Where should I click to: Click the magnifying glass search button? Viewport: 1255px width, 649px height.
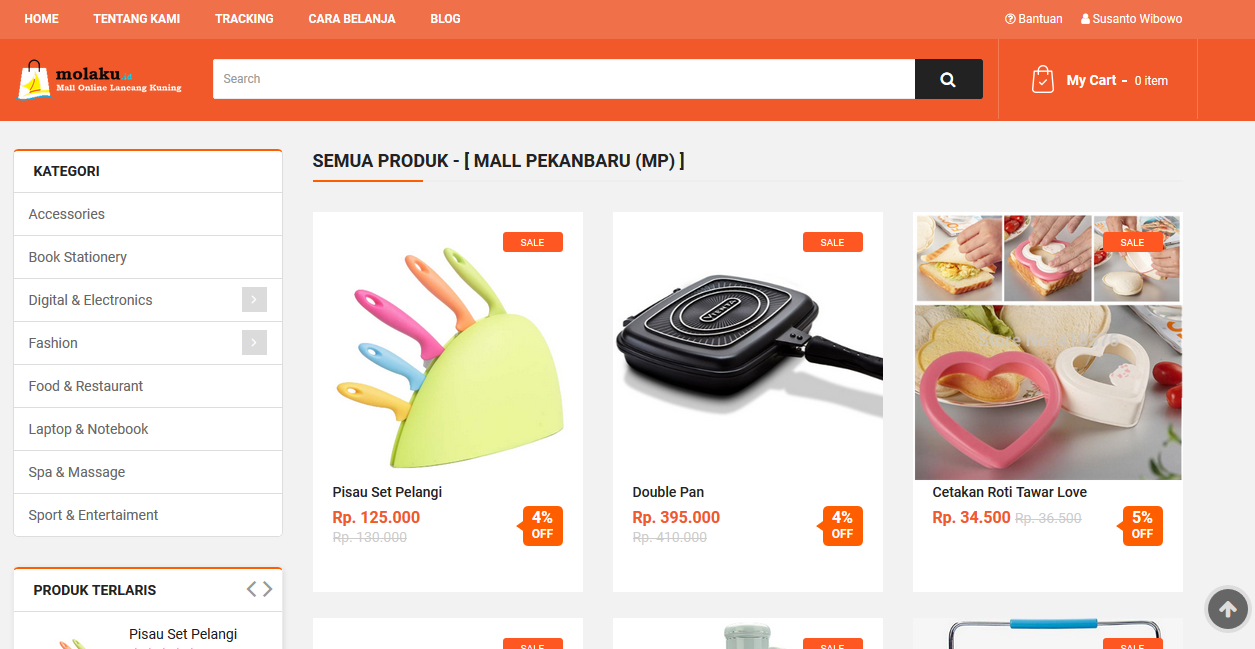948,79
